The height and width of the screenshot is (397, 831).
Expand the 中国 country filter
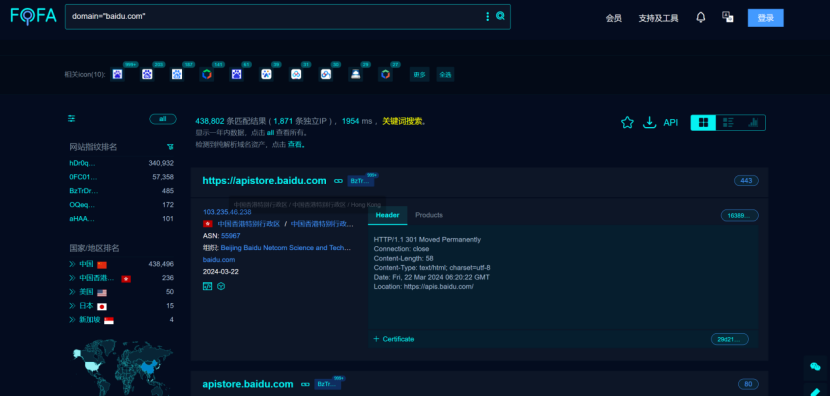coord(72,264)
